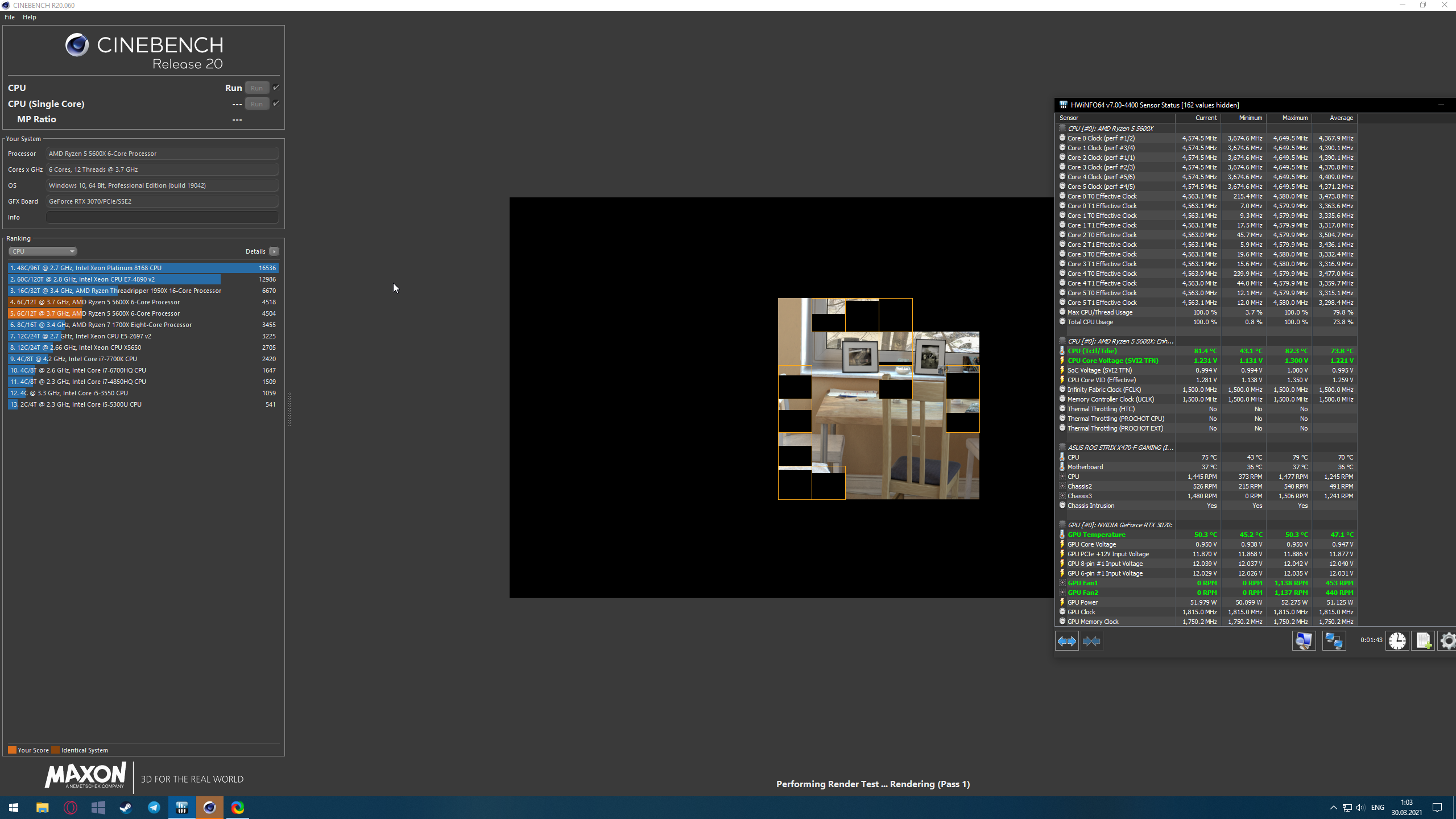The image size is (1456, 819).
Task: Open Steam from the taskbar
Action: click(126, 808)
